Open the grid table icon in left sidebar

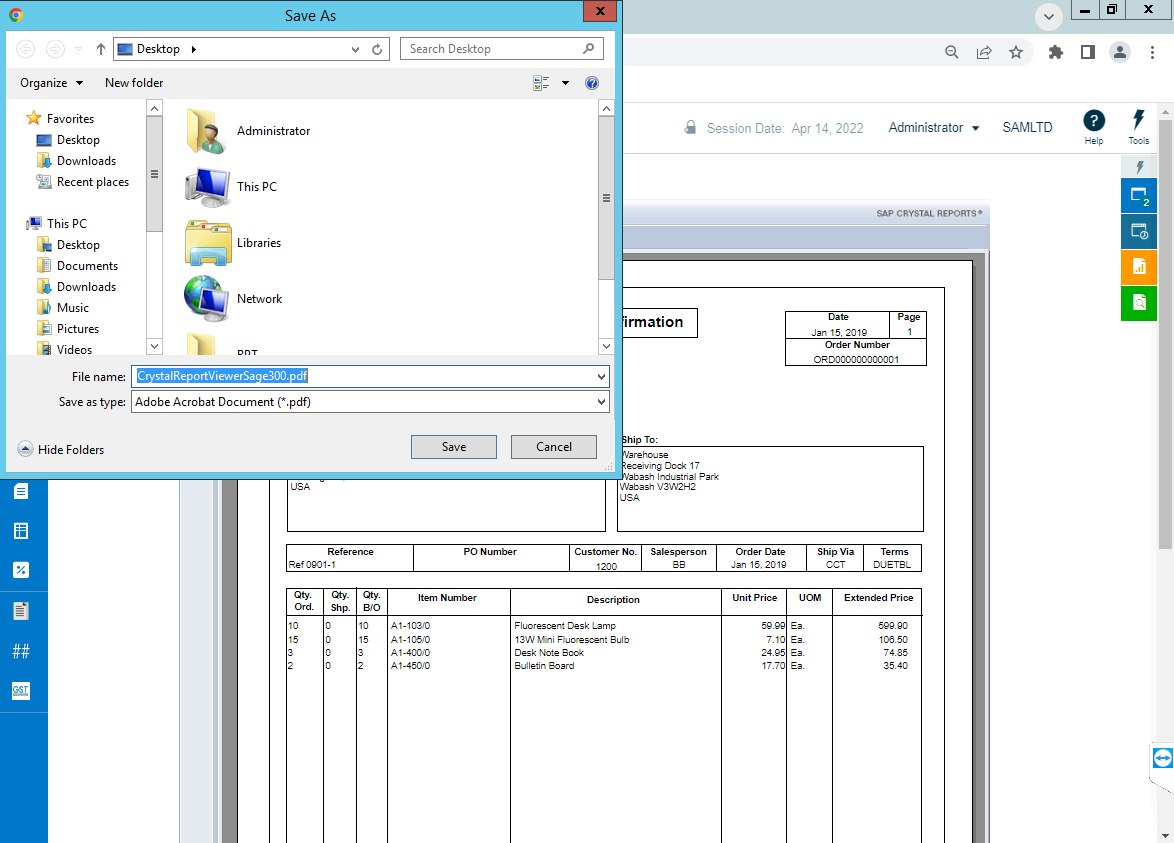pos(22,530)
